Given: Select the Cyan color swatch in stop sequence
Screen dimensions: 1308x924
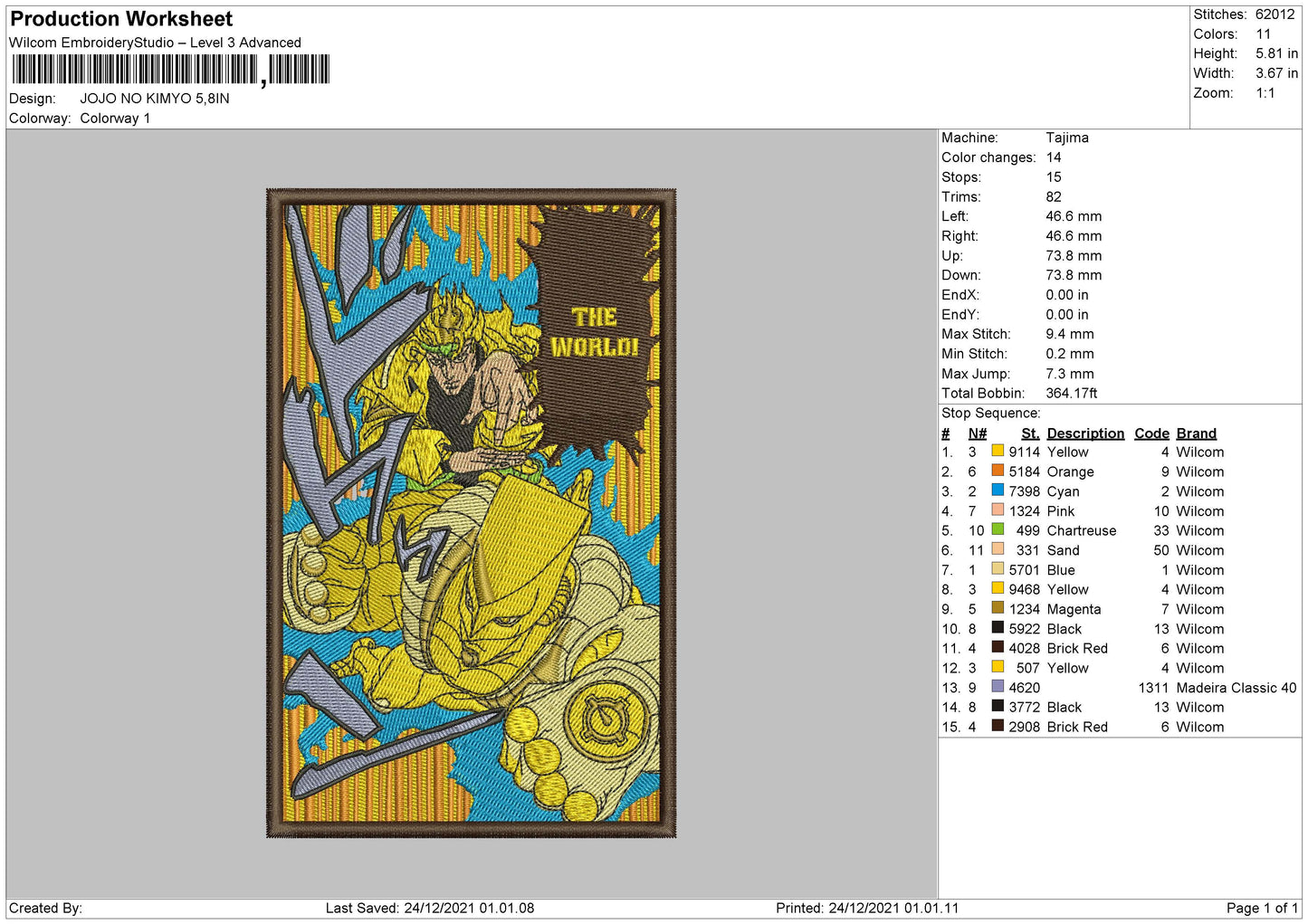Looking at the screenshot, I should click(998, 491).
